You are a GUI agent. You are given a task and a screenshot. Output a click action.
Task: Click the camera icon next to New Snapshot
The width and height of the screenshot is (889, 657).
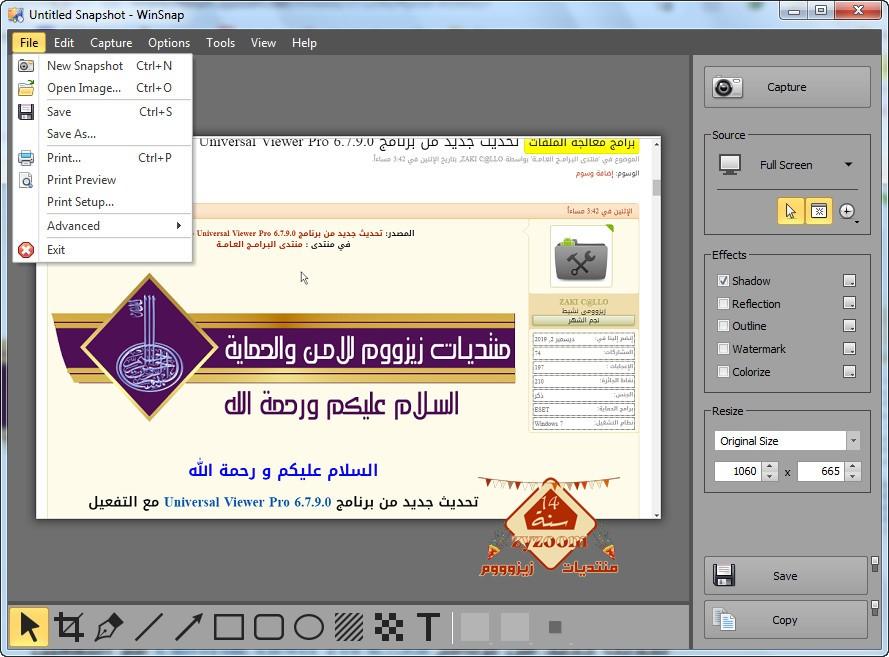[x=26, y=66]
